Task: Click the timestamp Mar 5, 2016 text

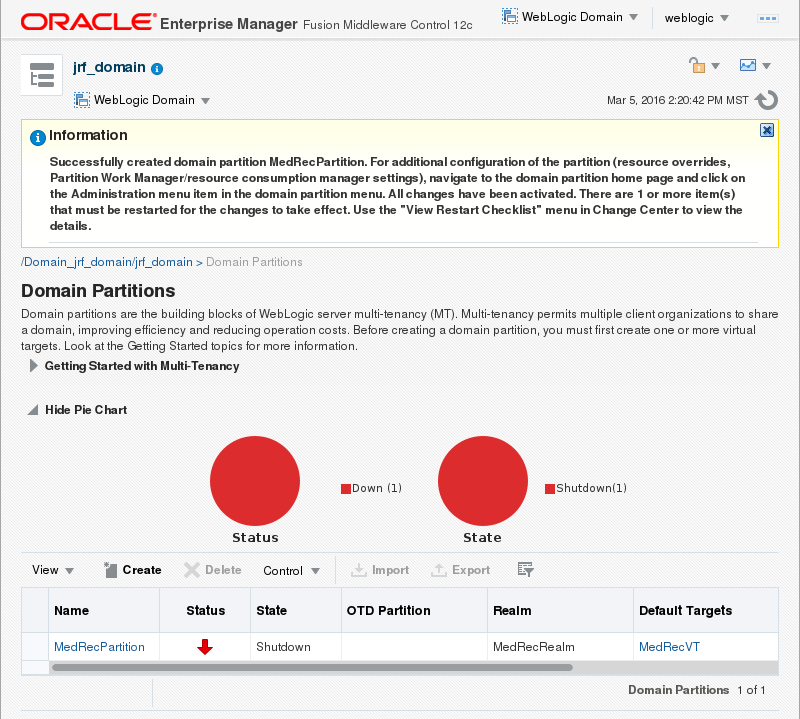Action: click(x=678, y=100)
